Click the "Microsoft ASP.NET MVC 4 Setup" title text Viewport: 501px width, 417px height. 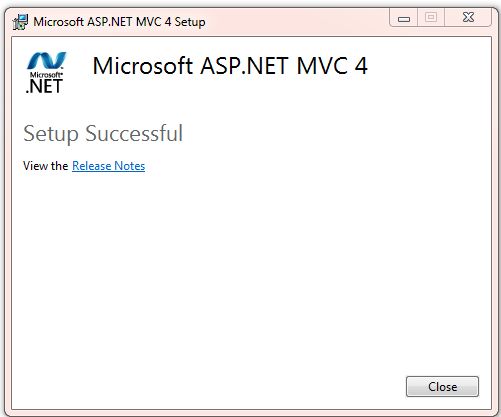tap(119, 22)
